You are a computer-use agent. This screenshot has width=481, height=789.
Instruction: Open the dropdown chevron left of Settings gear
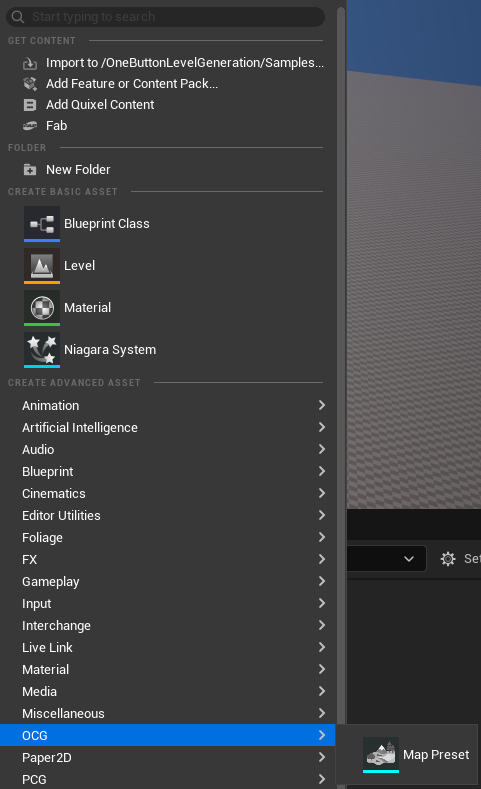409,559
